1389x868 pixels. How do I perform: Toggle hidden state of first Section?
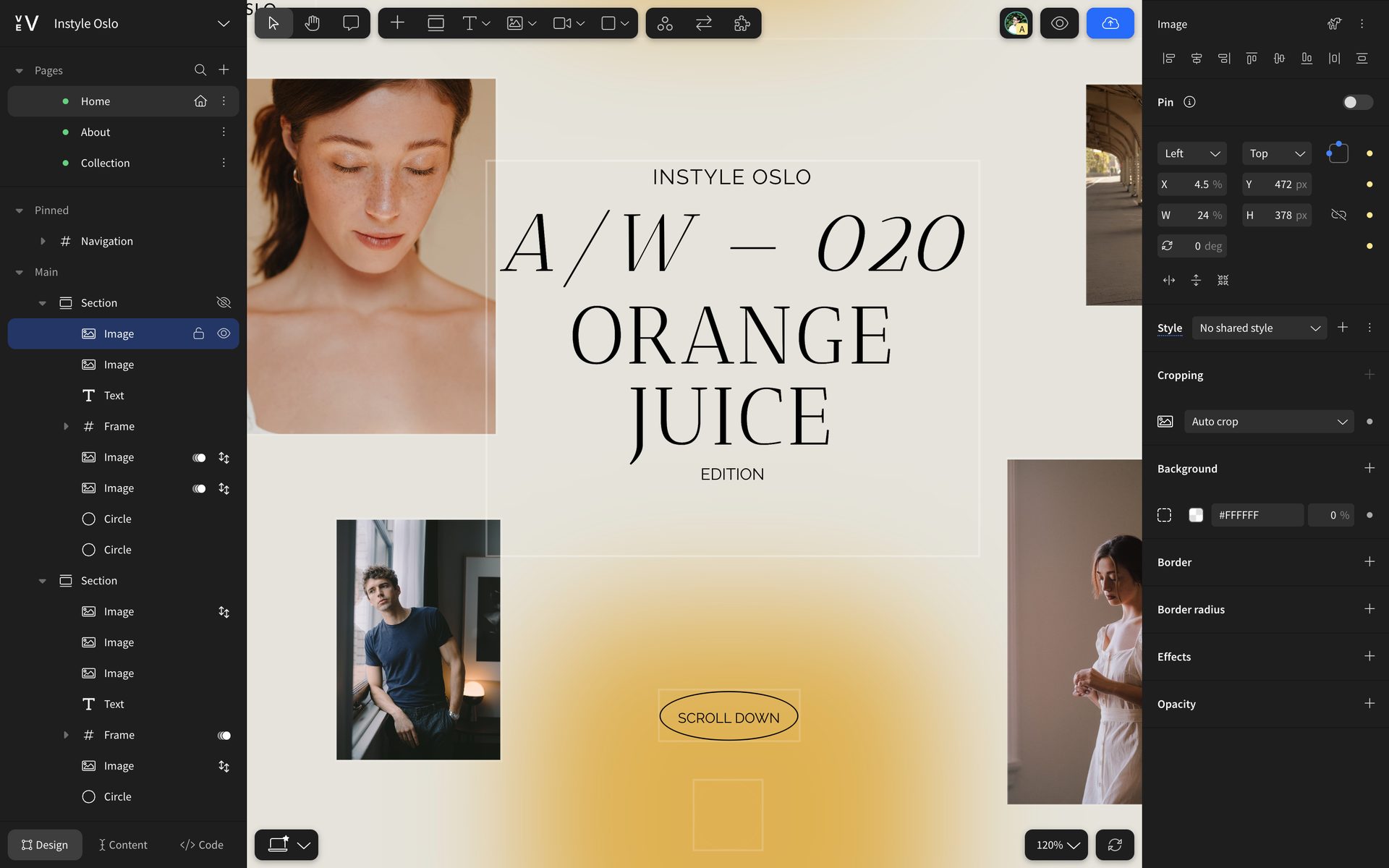point(224,302)
